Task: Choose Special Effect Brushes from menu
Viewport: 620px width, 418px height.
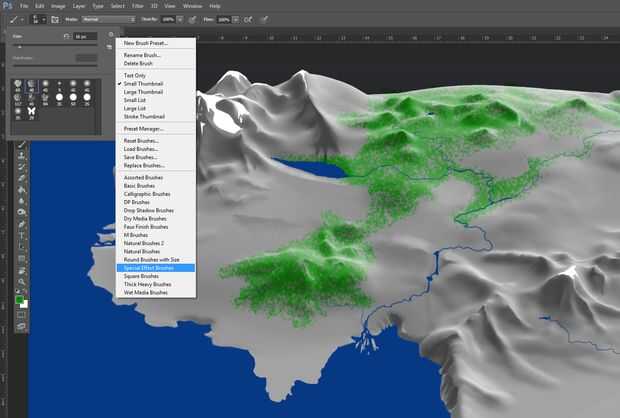Action: (149, 268)
